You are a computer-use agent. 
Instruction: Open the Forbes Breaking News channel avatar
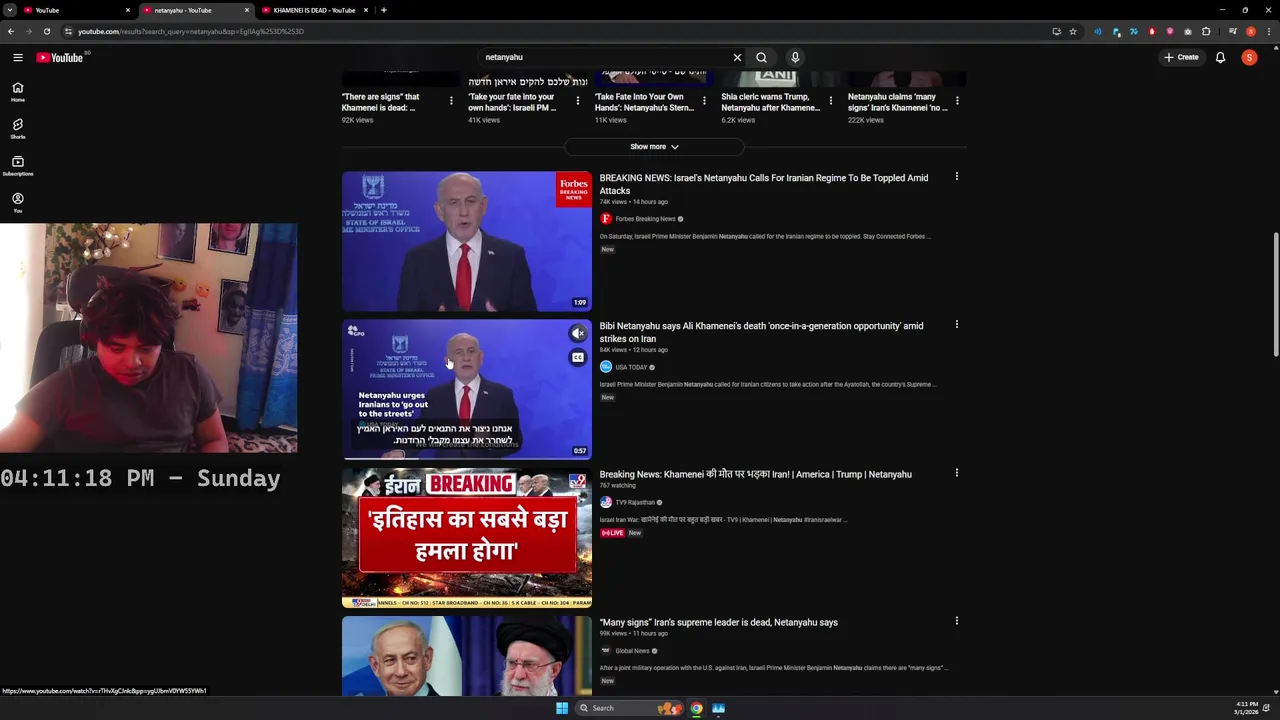(x=605, y=219)
